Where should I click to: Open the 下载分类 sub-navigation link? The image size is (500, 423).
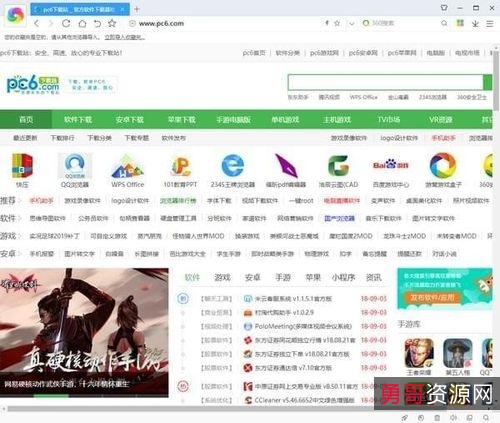coord(99,138)
